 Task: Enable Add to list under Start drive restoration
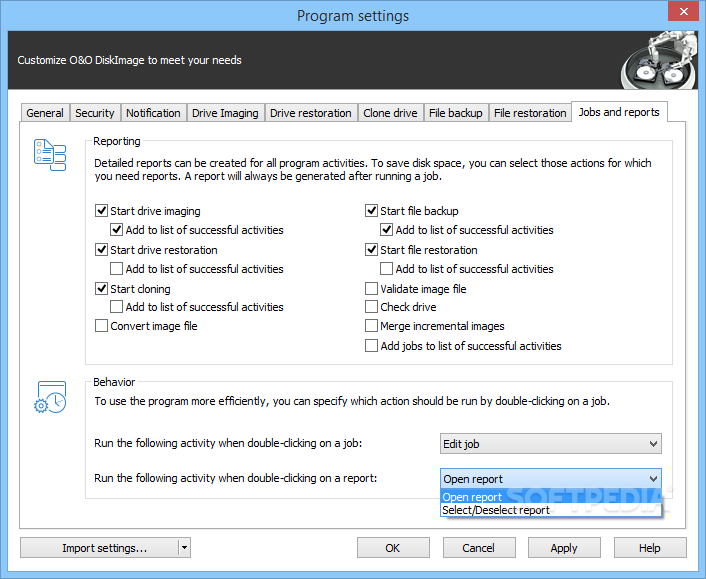tap(117, 269)
